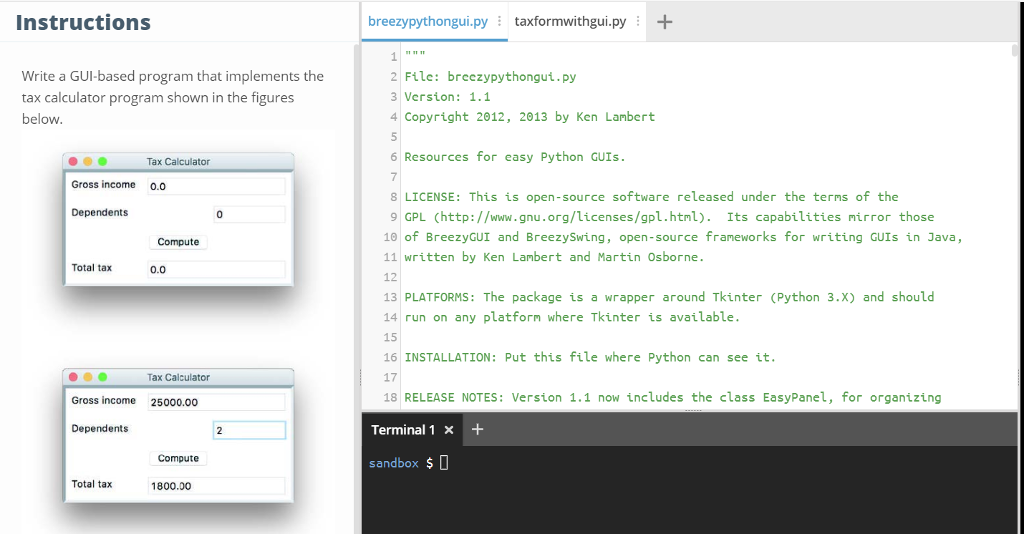Click the splitter handle between editor and terminal

coord(693,411)
